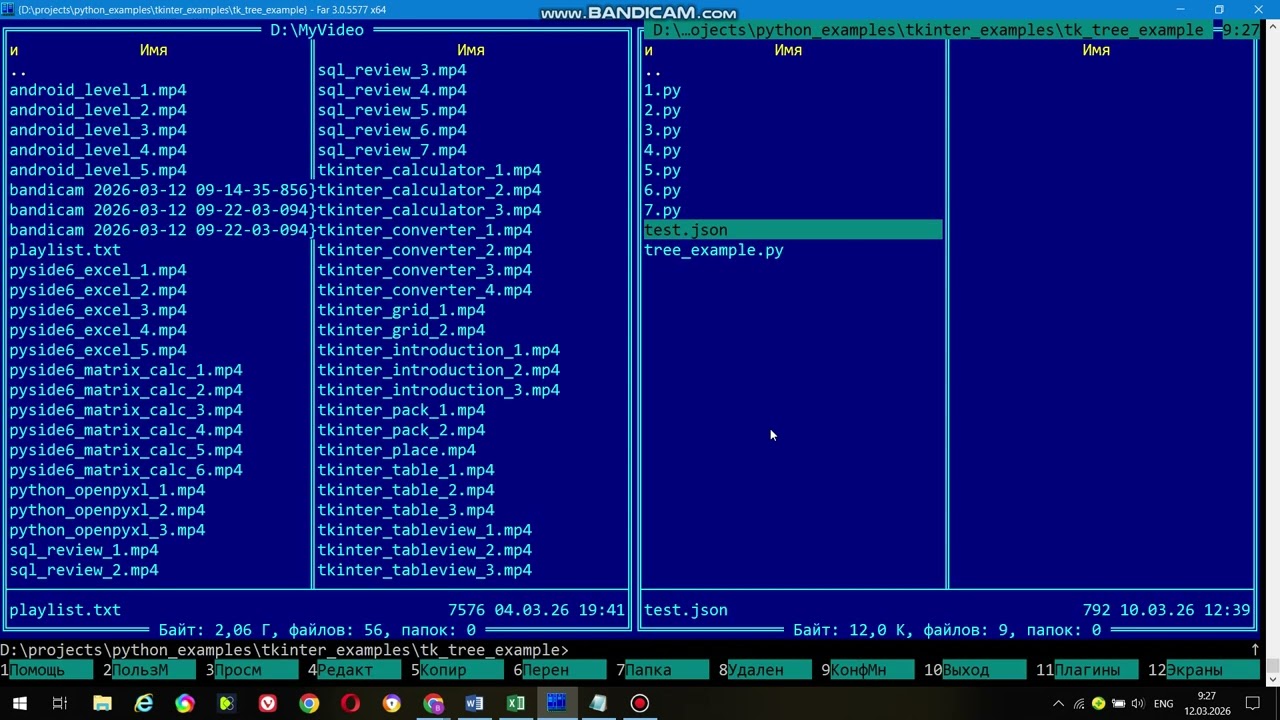
Task: Launch File Explorer from taskbar
Action: (102, 703)
